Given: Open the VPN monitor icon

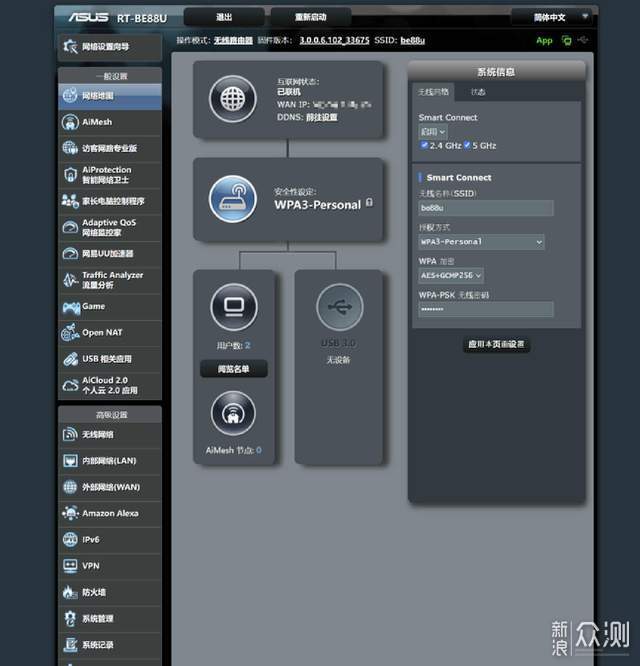Looking at the screenshot, I should click(70, 566).
